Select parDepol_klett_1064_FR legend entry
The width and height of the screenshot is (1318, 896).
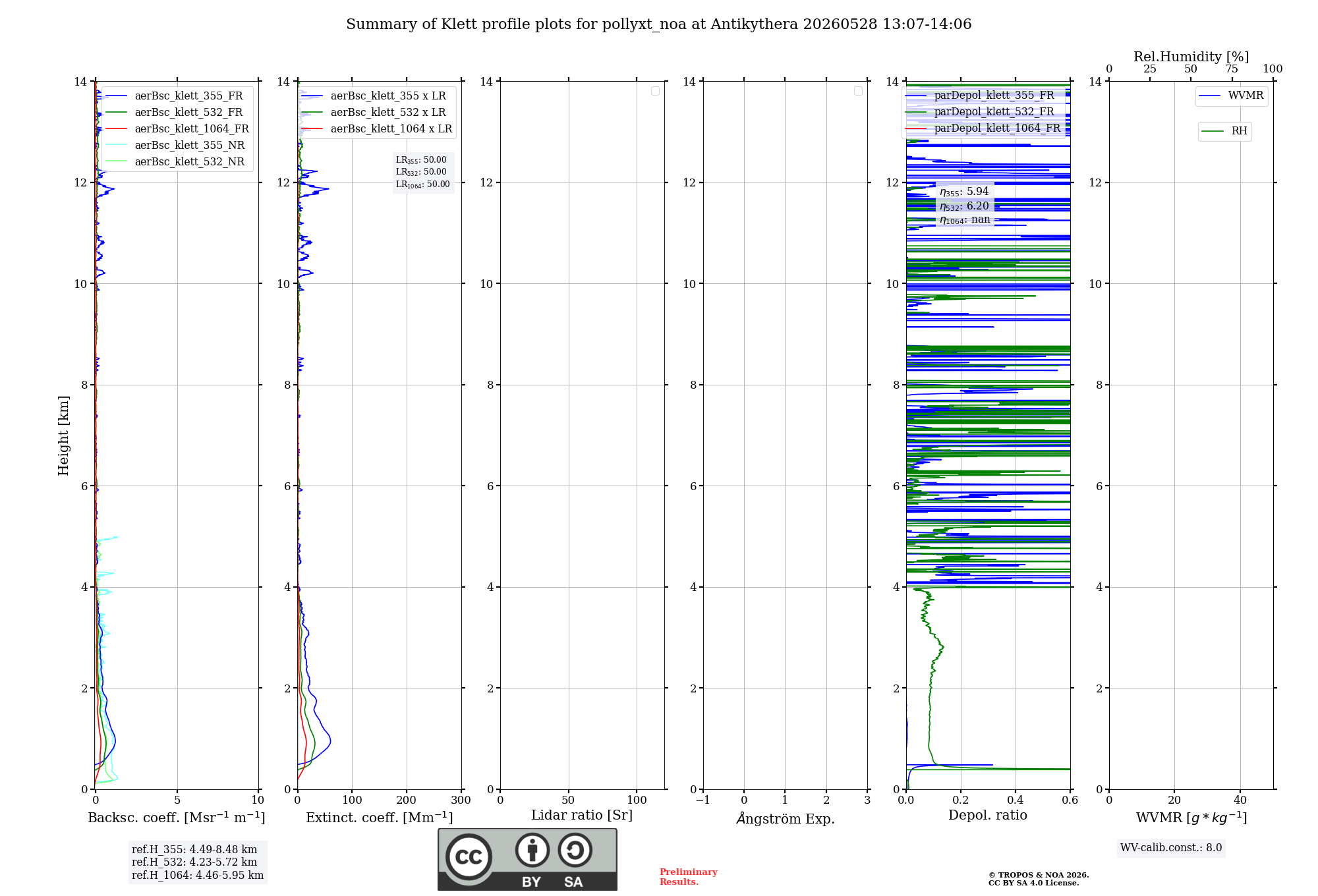pos(983,128)
